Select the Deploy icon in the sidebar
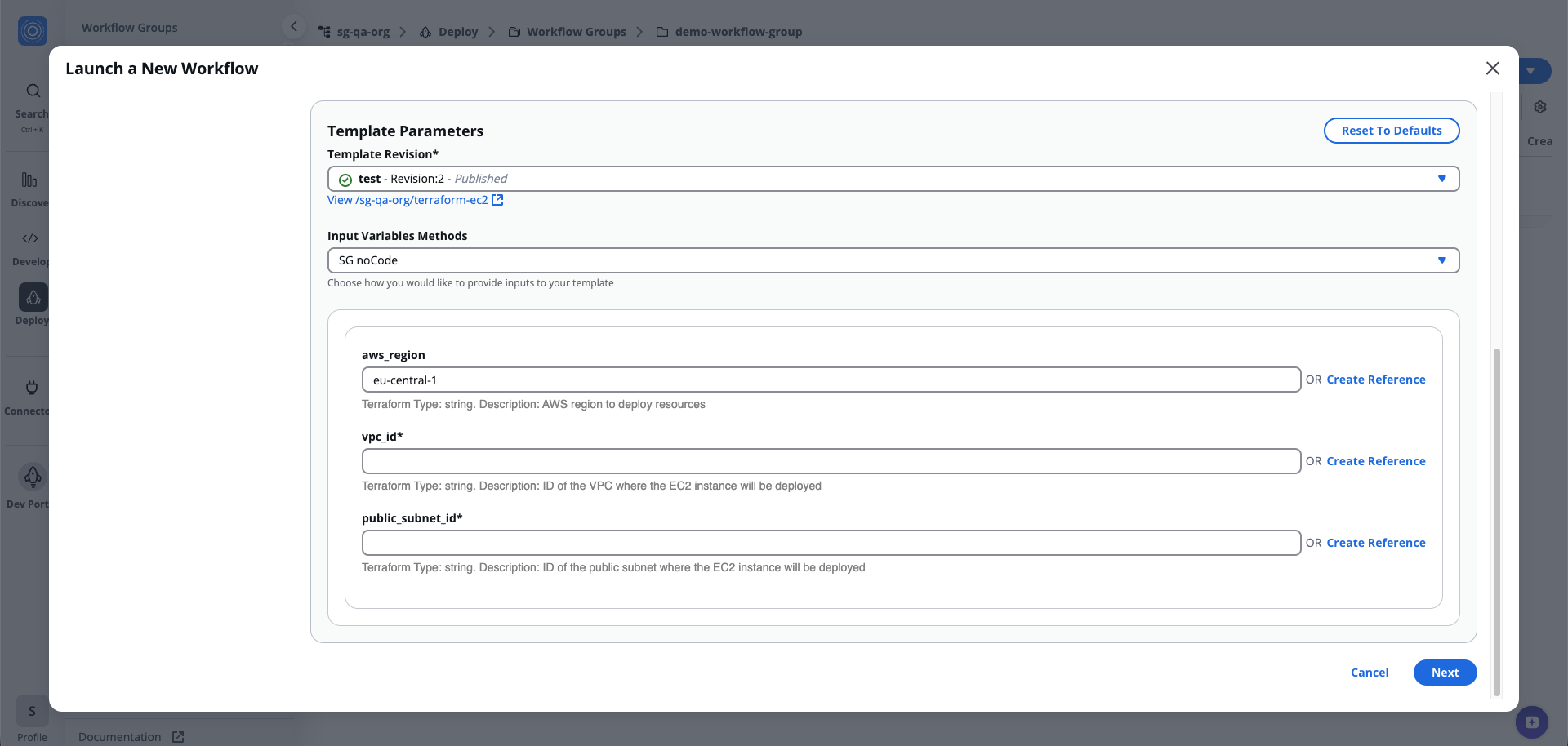The width and height of the screenshot is (1568, 746). point(32,304)
